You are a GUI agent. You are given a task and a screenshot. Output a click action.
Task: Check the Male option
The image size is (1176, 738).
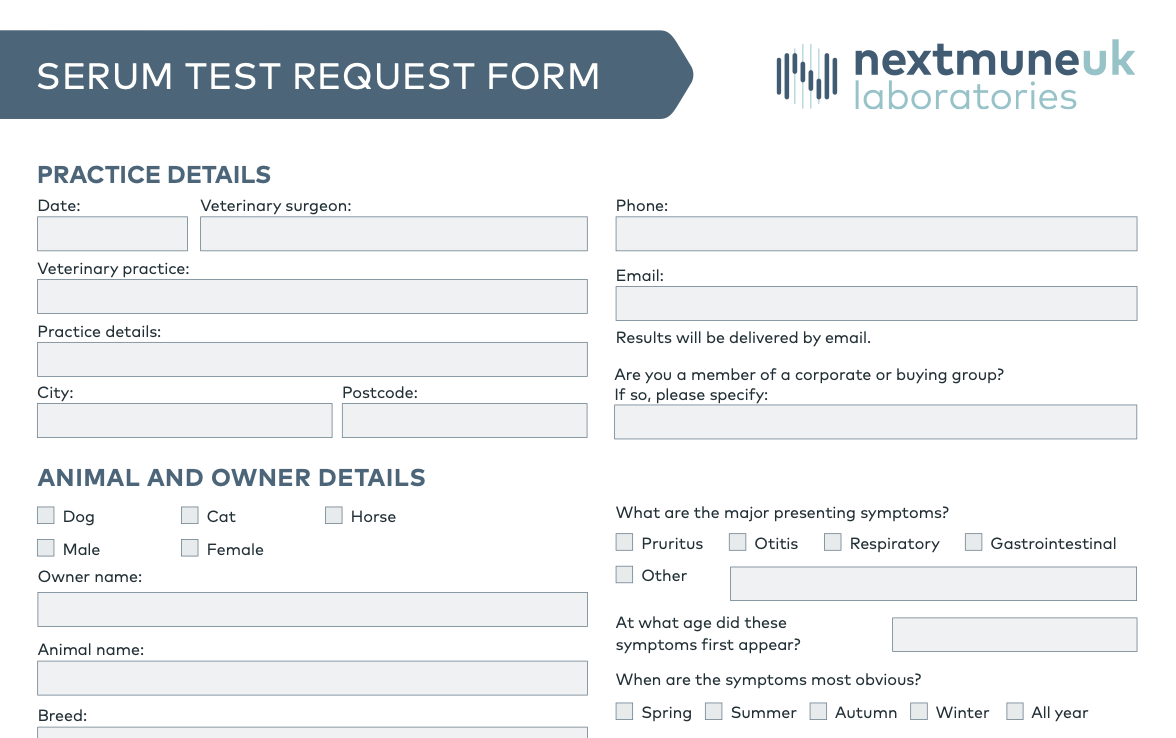click(46, 548)
